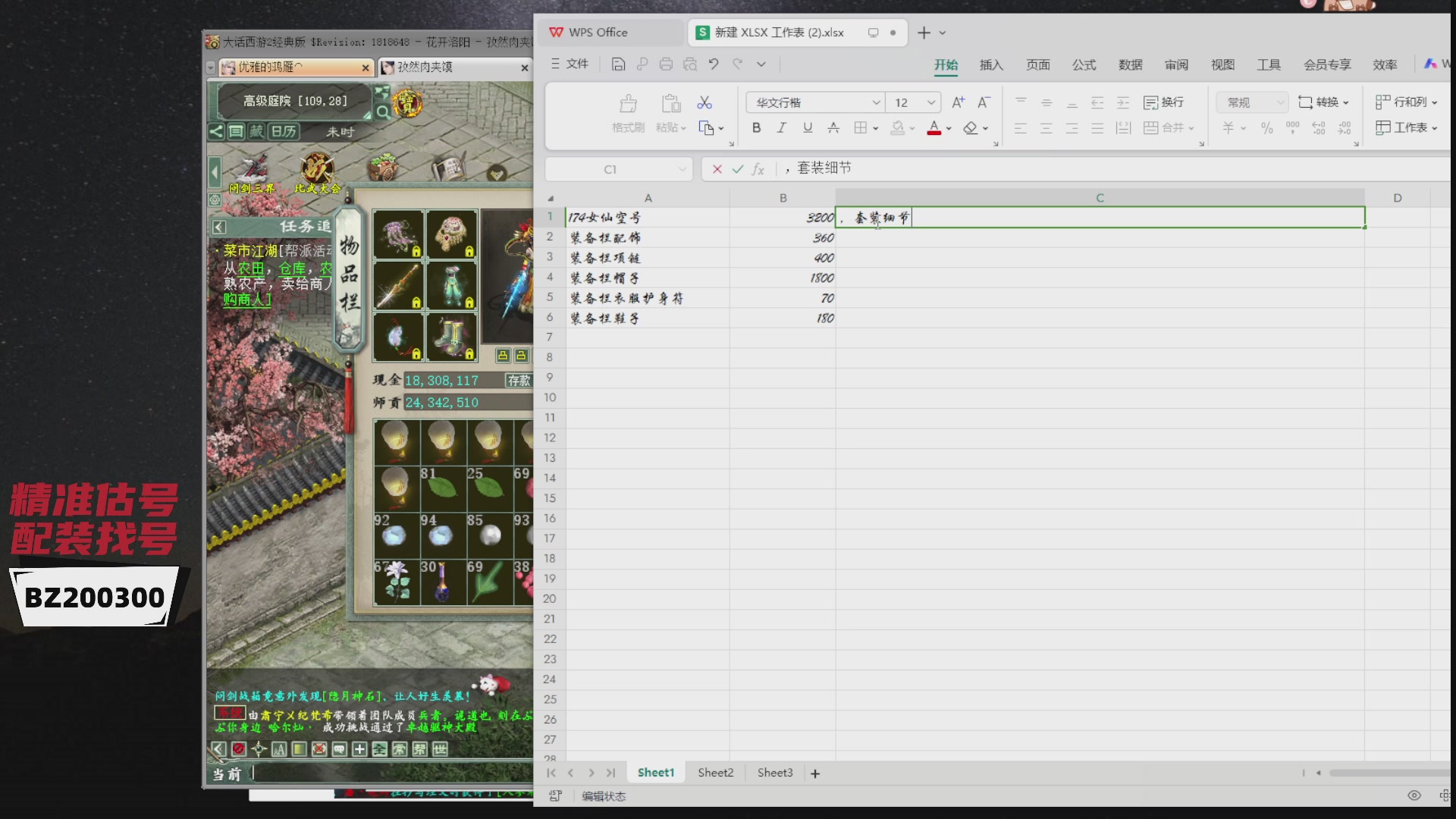Select cell A1 '174女仙空号'
Screen dimensions: 1456x819
(x=648, y=218)
